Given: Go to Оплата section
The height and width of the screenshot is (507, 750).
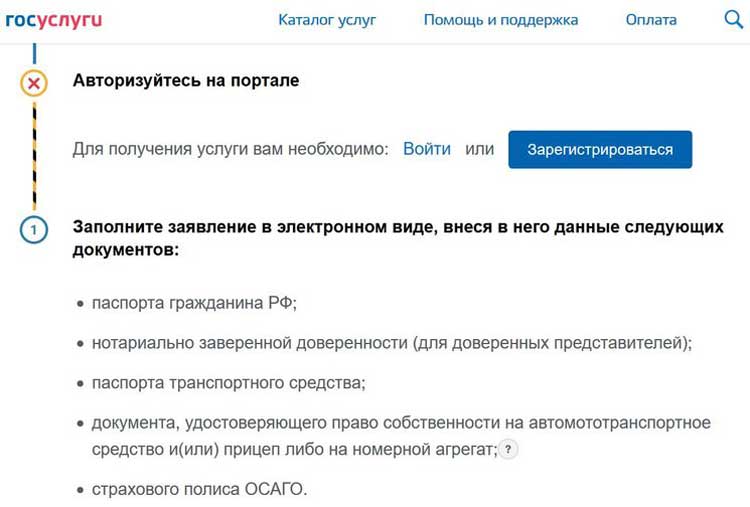Looking at the screenshot, I should pos(651,20).
